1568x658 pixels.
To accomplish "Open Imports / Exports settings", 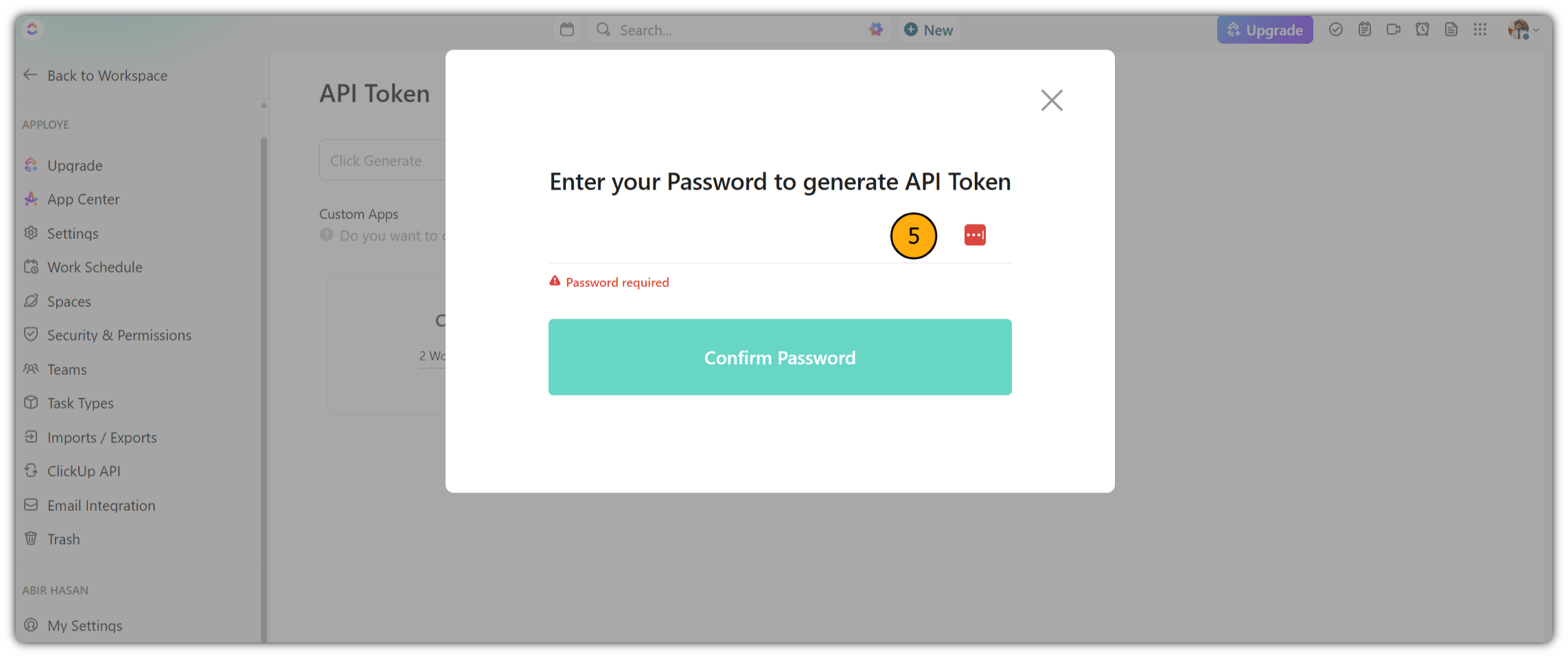I will [90, 438].
